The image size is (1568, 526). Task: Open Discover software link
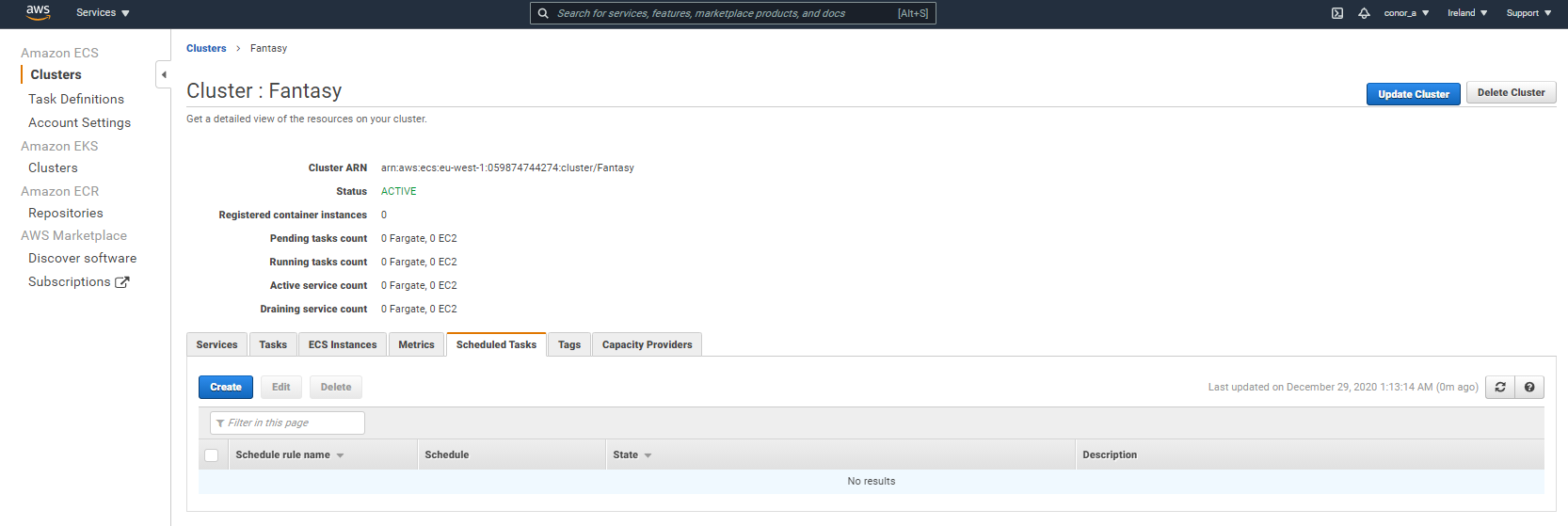pyautogui.click(x=82, y=258)
